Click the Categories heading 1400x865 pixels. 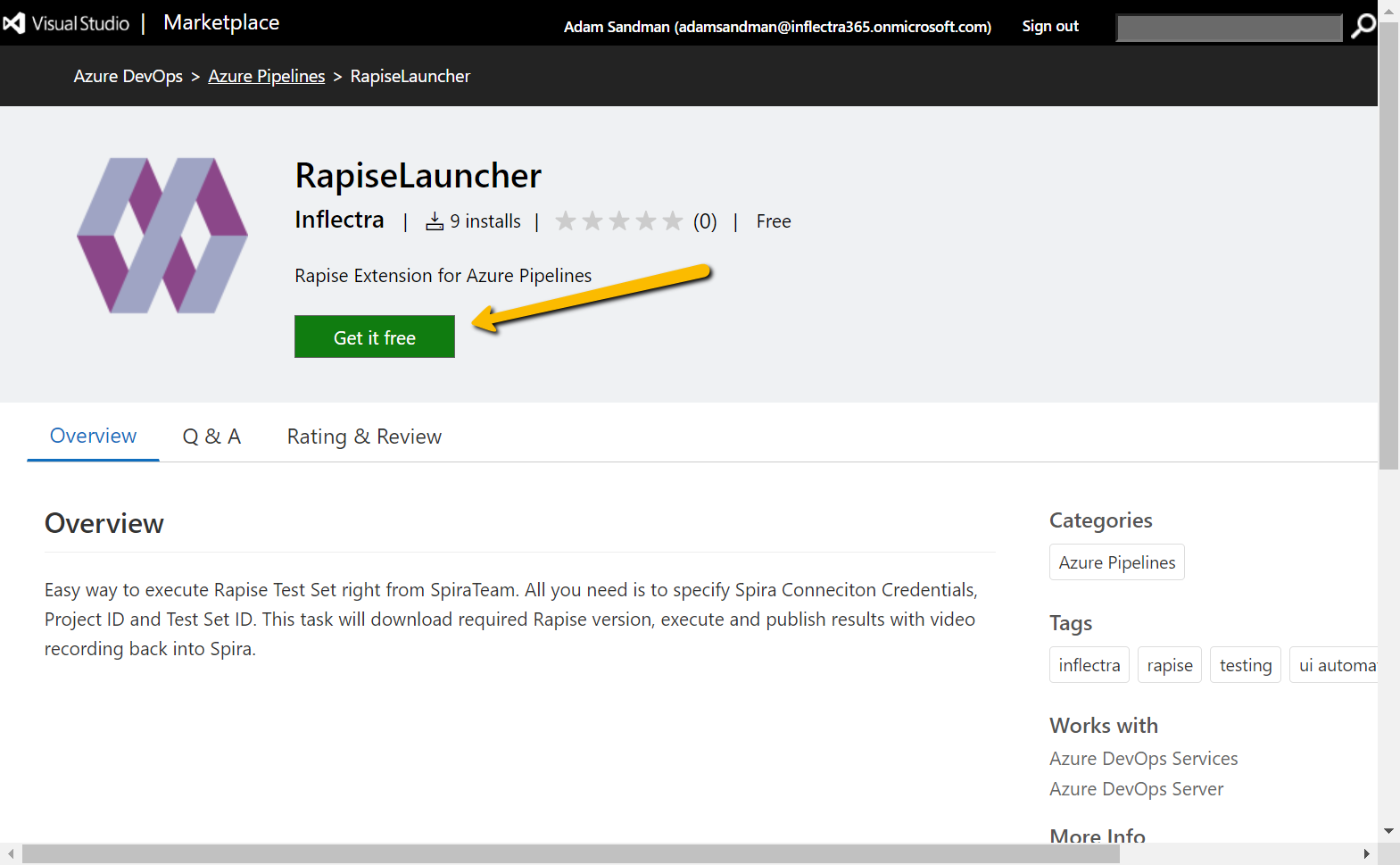pos(1101,520)
